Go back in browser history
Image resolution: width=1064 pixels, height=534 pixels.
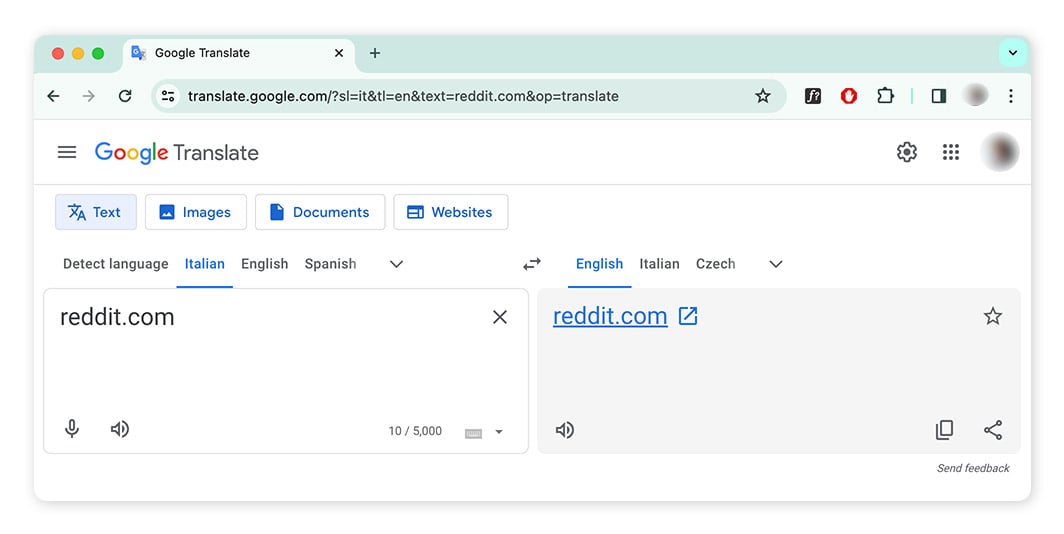point(53,96)
